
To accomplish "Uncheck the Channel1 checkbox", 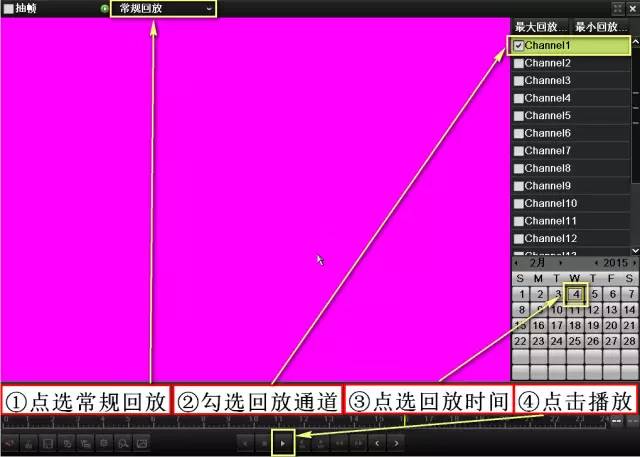I will point(518,46).
